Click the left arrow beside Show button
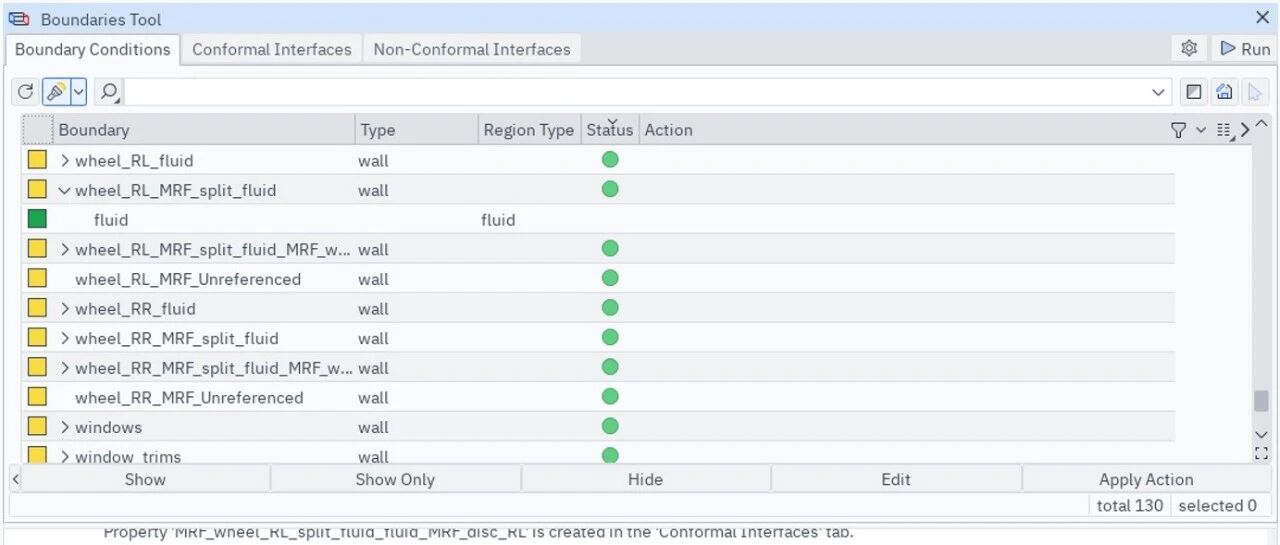 pyautogui.click(x=15, y=479)
